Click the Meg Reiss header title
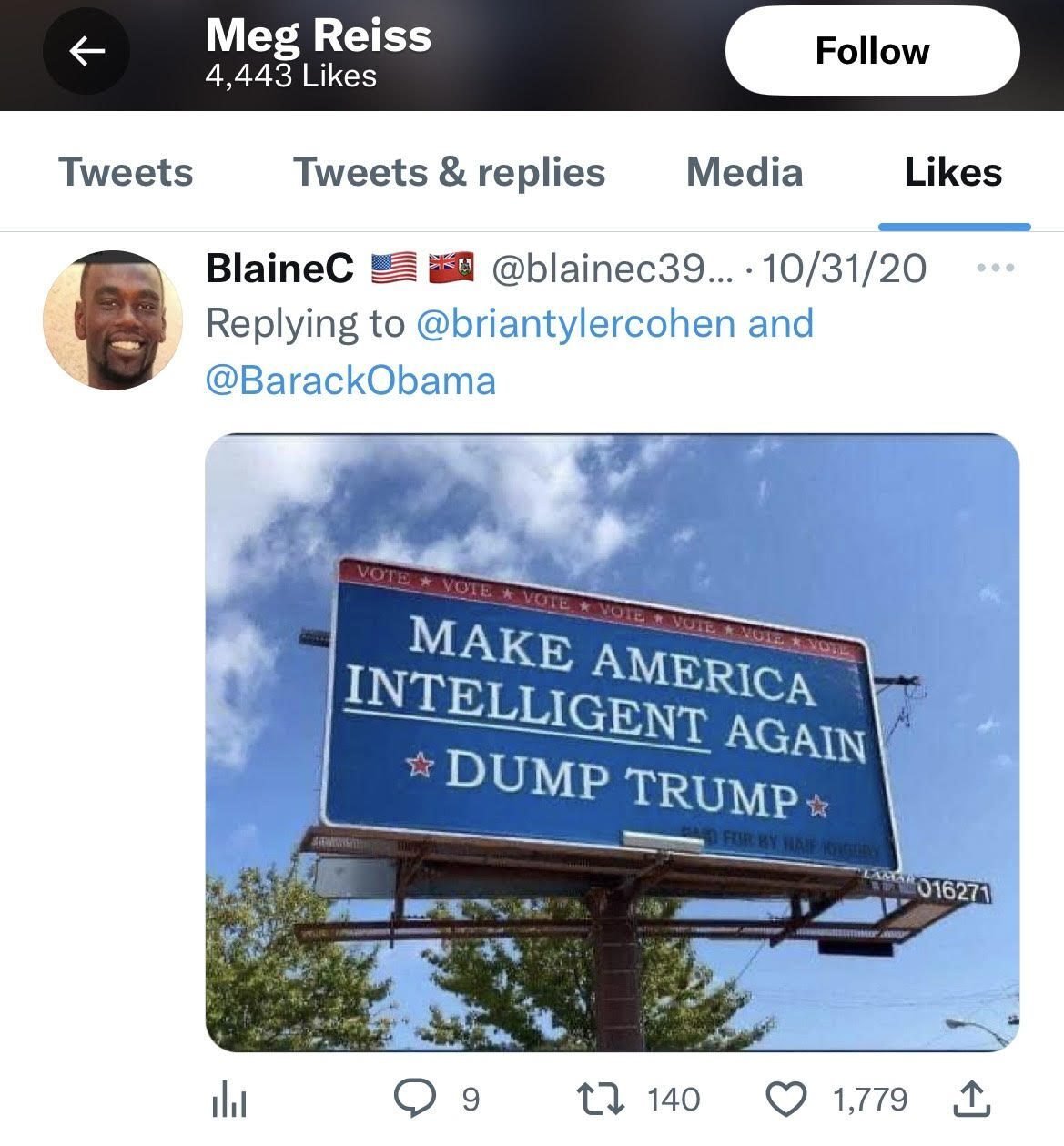This screenshot has width=1064, height=1146. tap(319, 36)
